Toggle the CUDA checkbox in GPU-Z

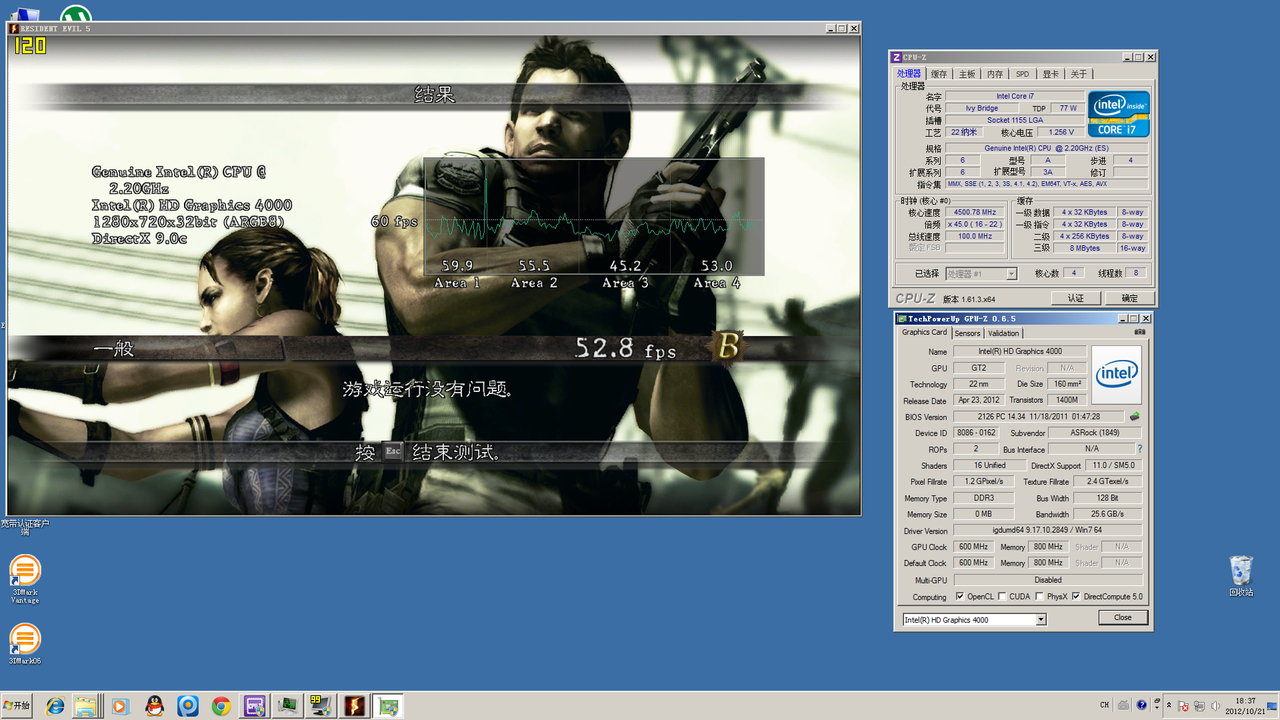1002,596
